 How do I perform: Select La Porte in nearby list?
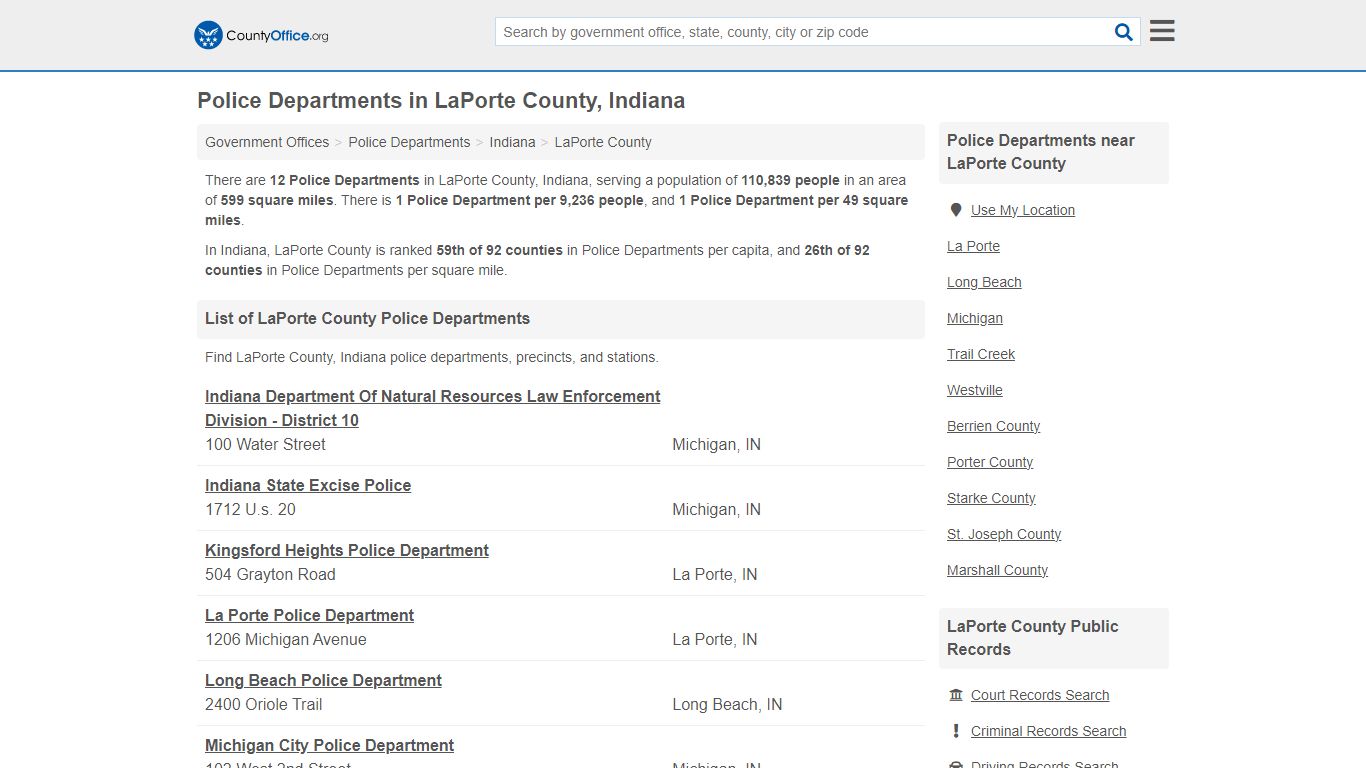(x=973, y=246)
